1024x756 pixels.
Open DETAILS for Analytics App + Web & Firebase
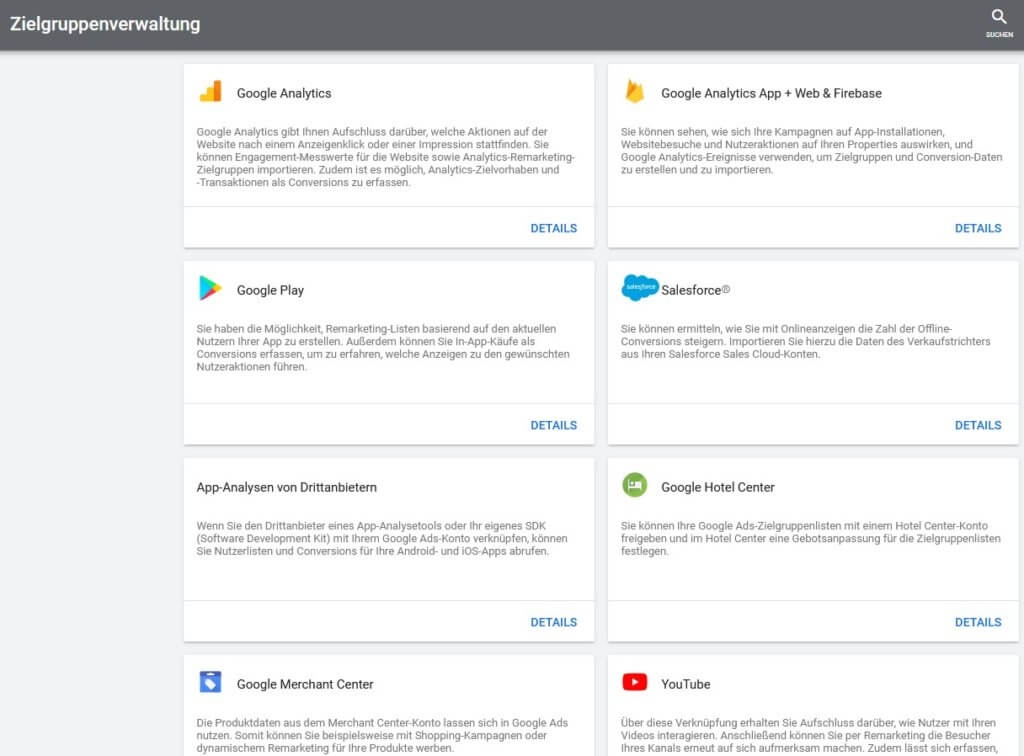tap(977, 228)
